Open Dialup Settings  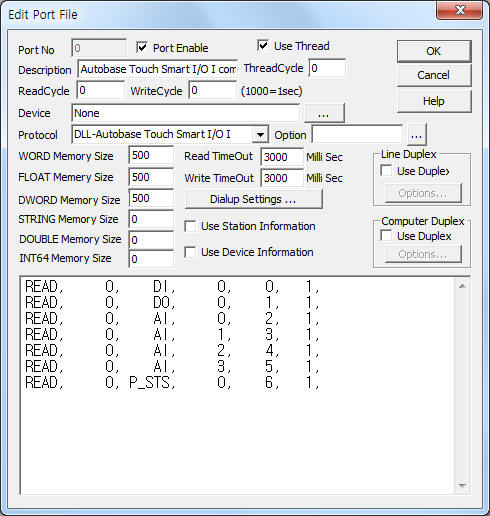click(x=253, y=199)
